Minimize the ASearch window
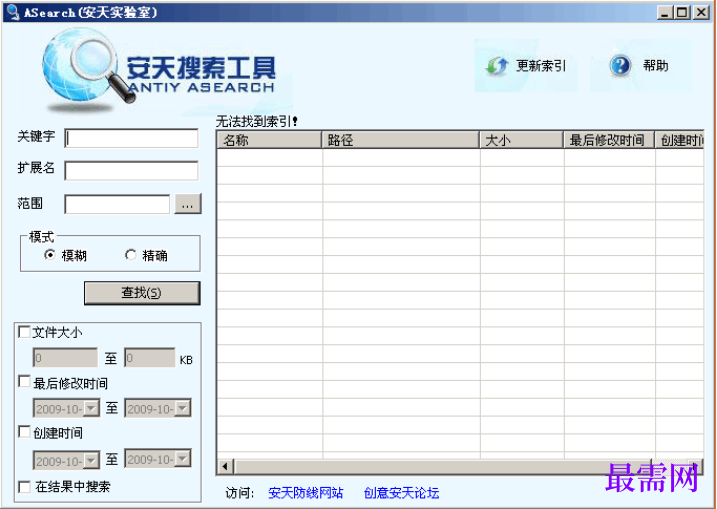The width and height of the screenshot is (717, 509). click(x=665, y=12)
